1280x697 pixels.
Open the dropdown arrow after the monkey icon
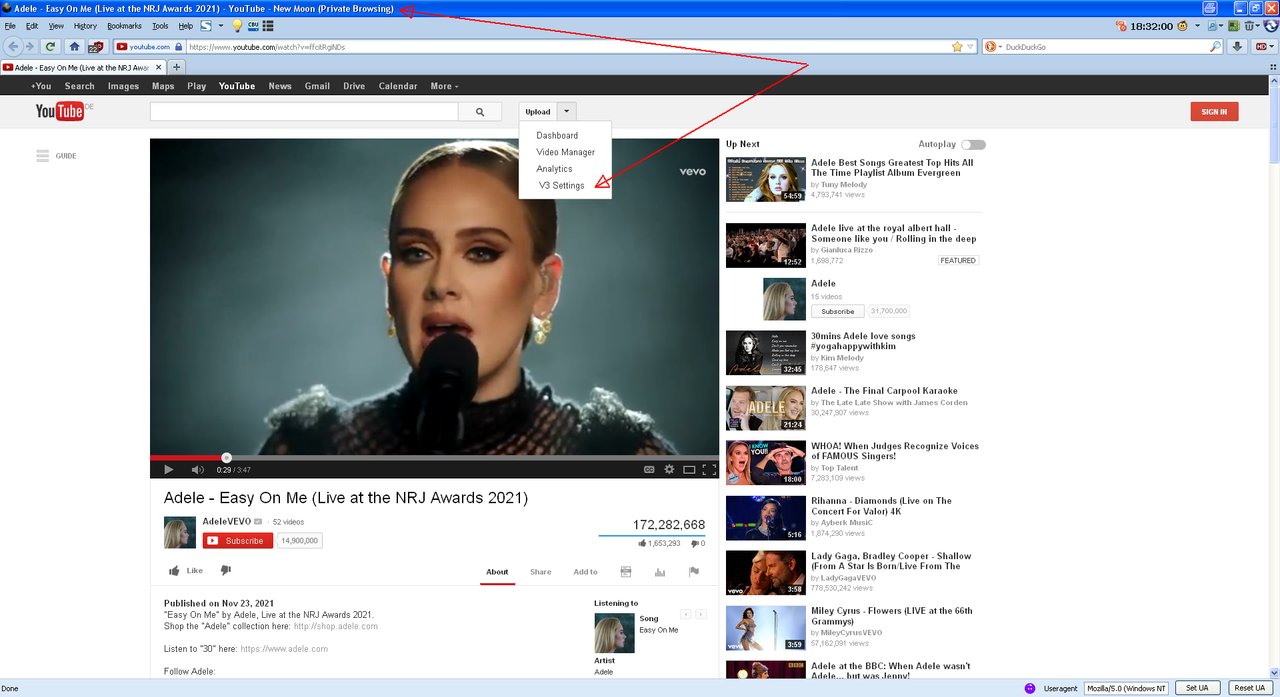1197,26
